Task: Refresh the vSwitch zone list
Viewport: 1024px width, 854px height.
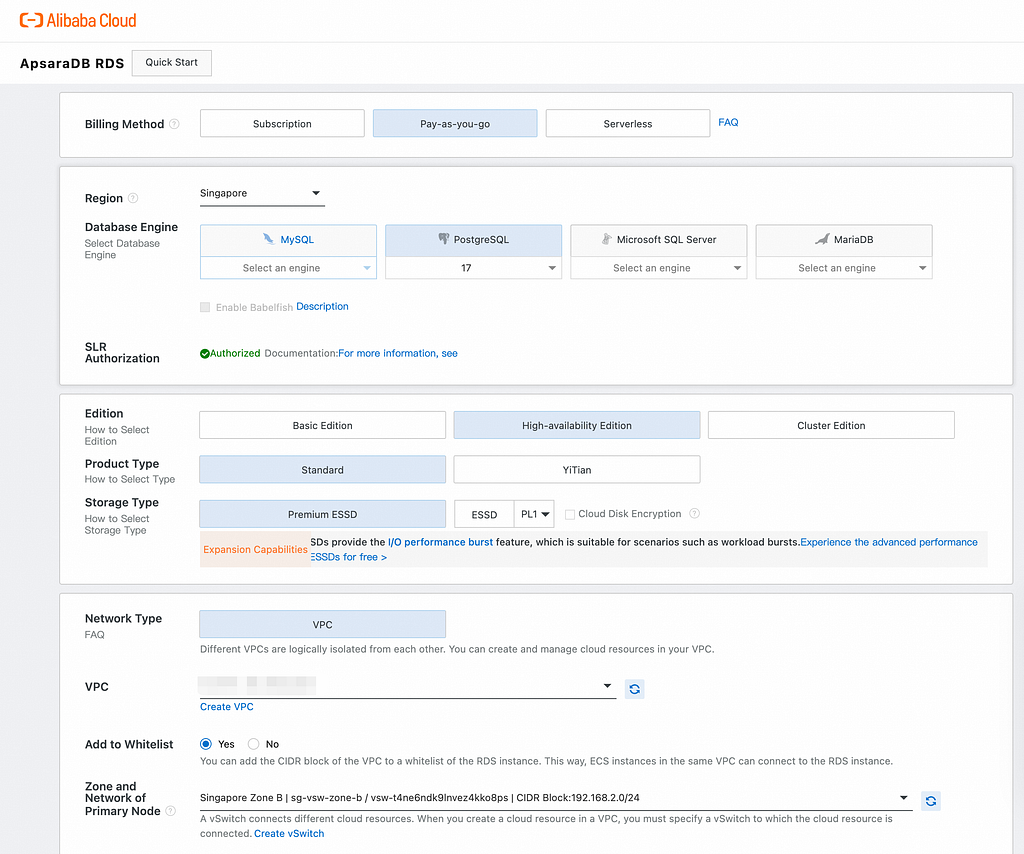Action: (x=931, y=800)
